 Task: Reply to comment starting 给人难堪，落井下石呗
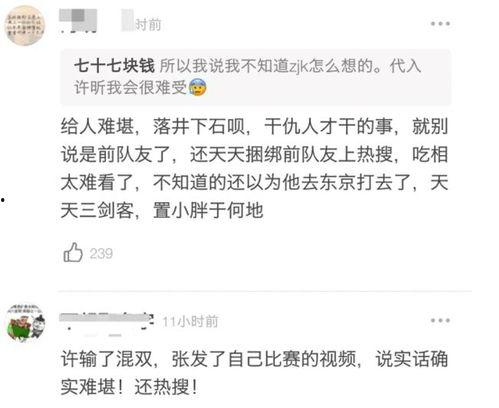point(254,169)
